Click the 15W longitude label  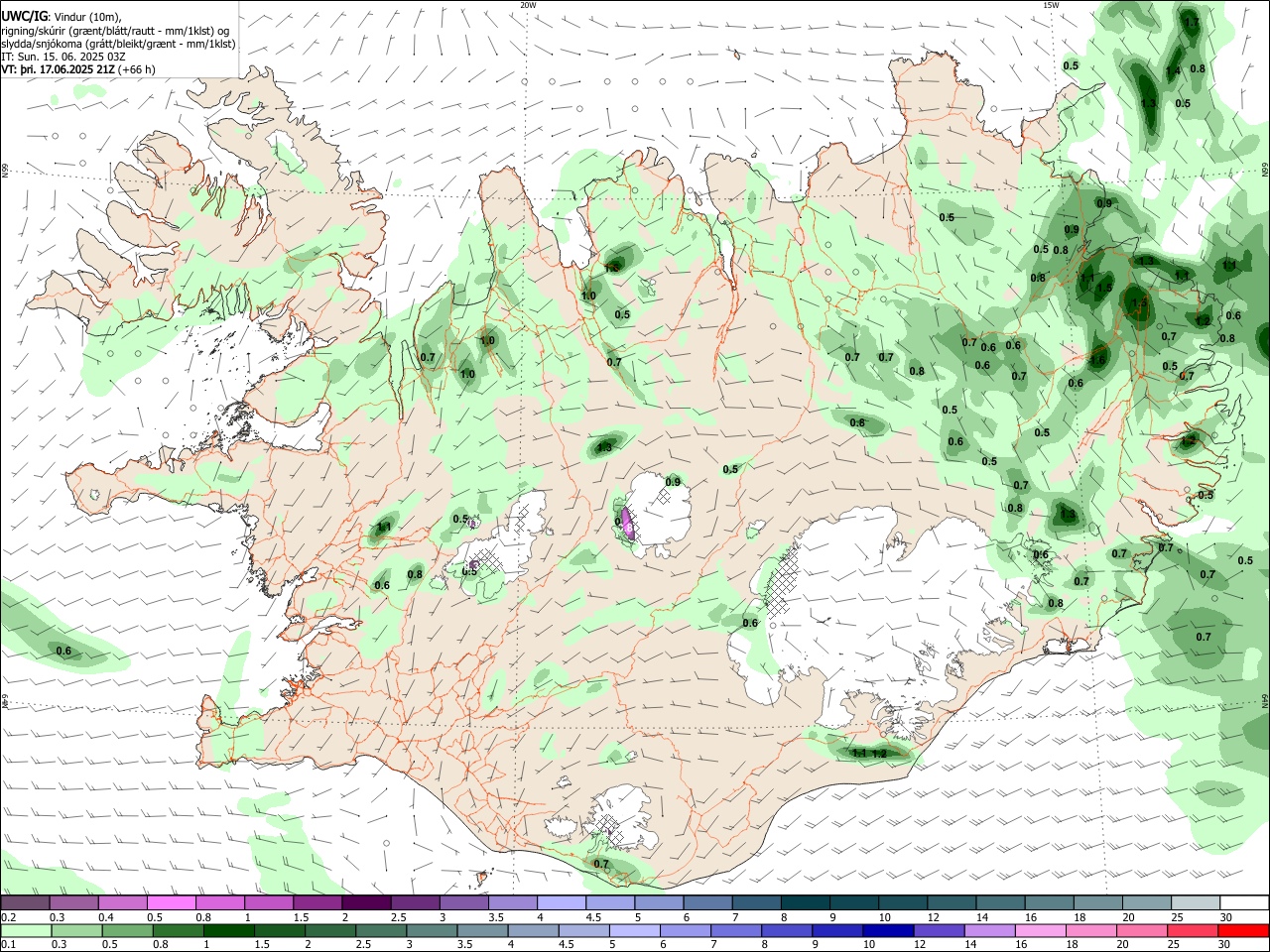click(x=1050, y=5)
